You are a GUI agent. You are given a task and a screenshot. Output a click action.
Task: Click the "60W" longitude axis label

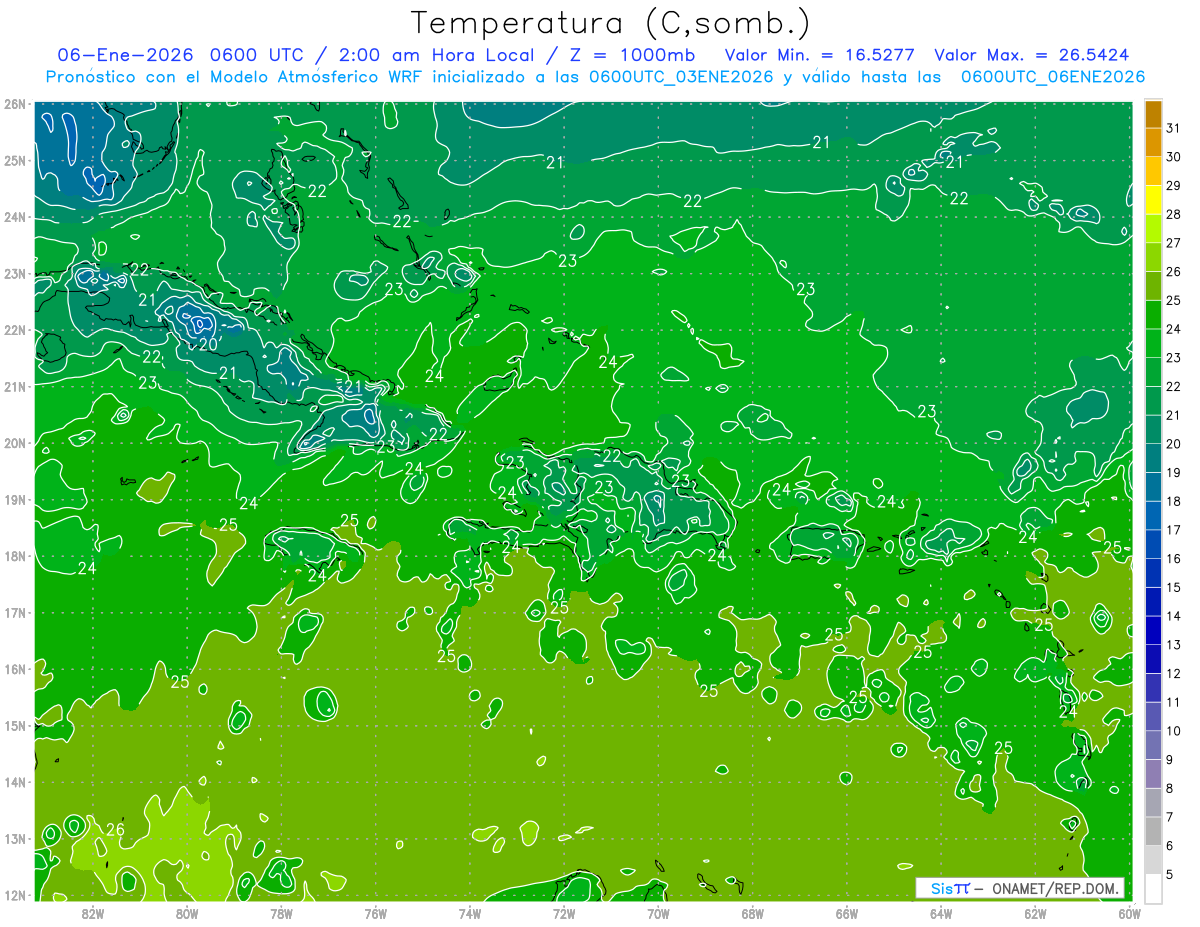click(x=1129, y=913)
